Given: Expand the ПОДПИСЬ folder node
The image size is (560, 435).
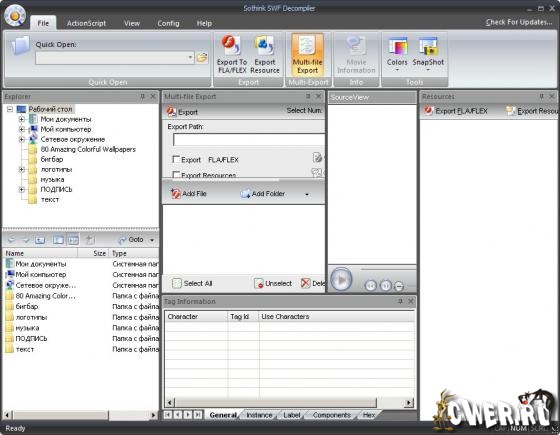Looking at the screenshot, I should (21, 189).
